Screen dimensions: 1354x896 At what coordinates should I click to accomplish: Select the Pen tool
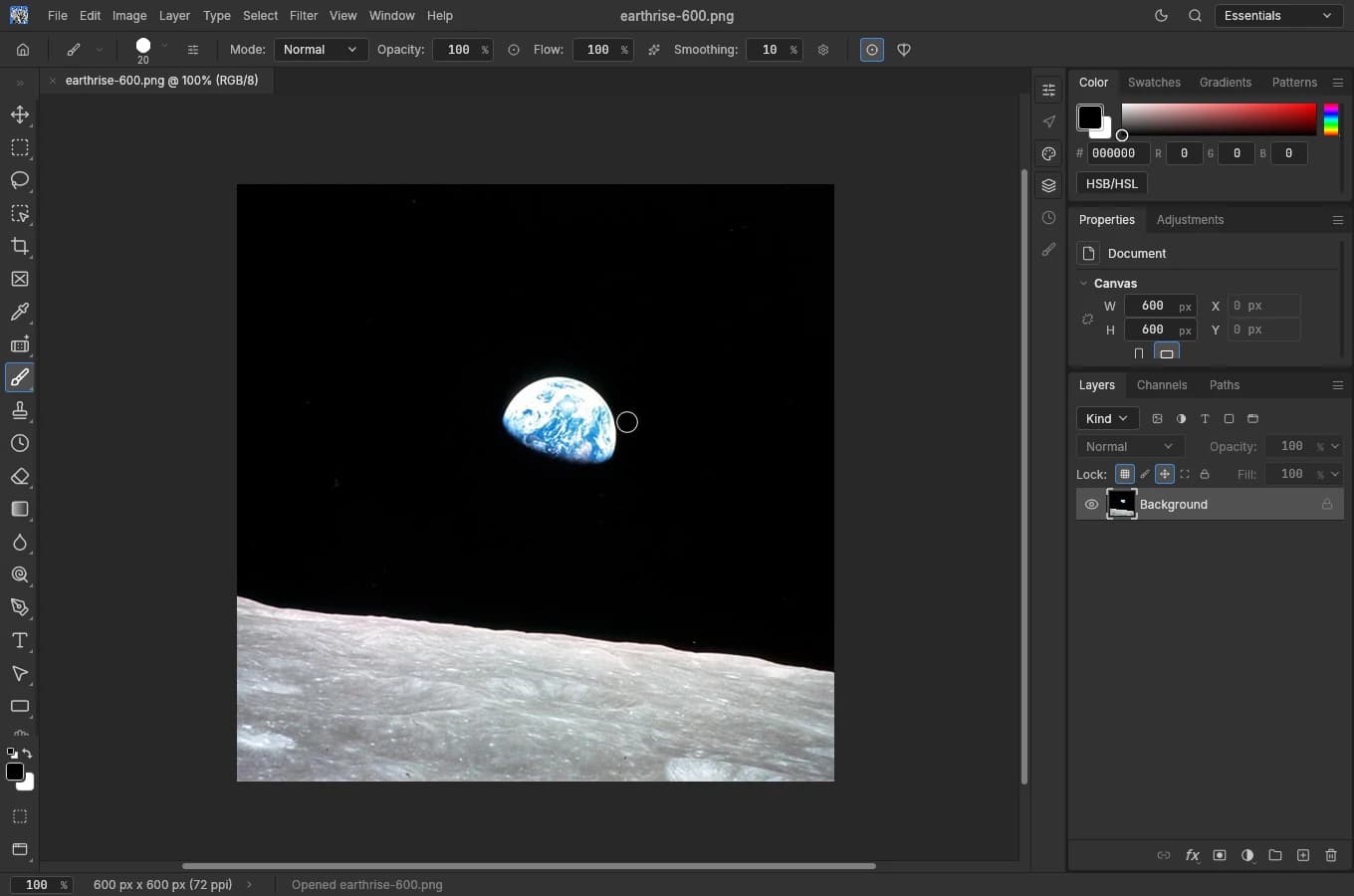tap(20, 607)
